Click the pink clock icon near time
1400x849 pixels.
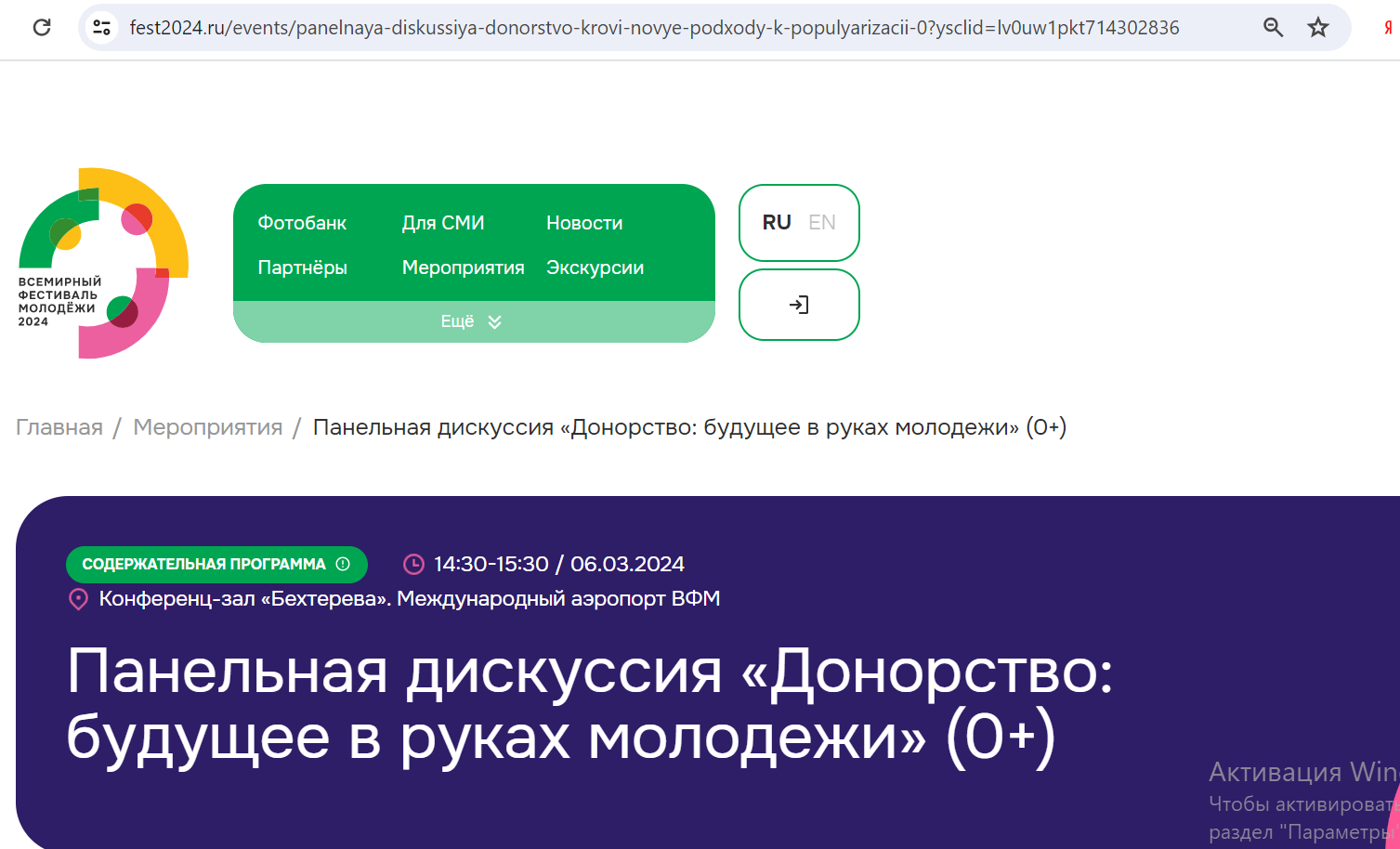pos(413,564)
